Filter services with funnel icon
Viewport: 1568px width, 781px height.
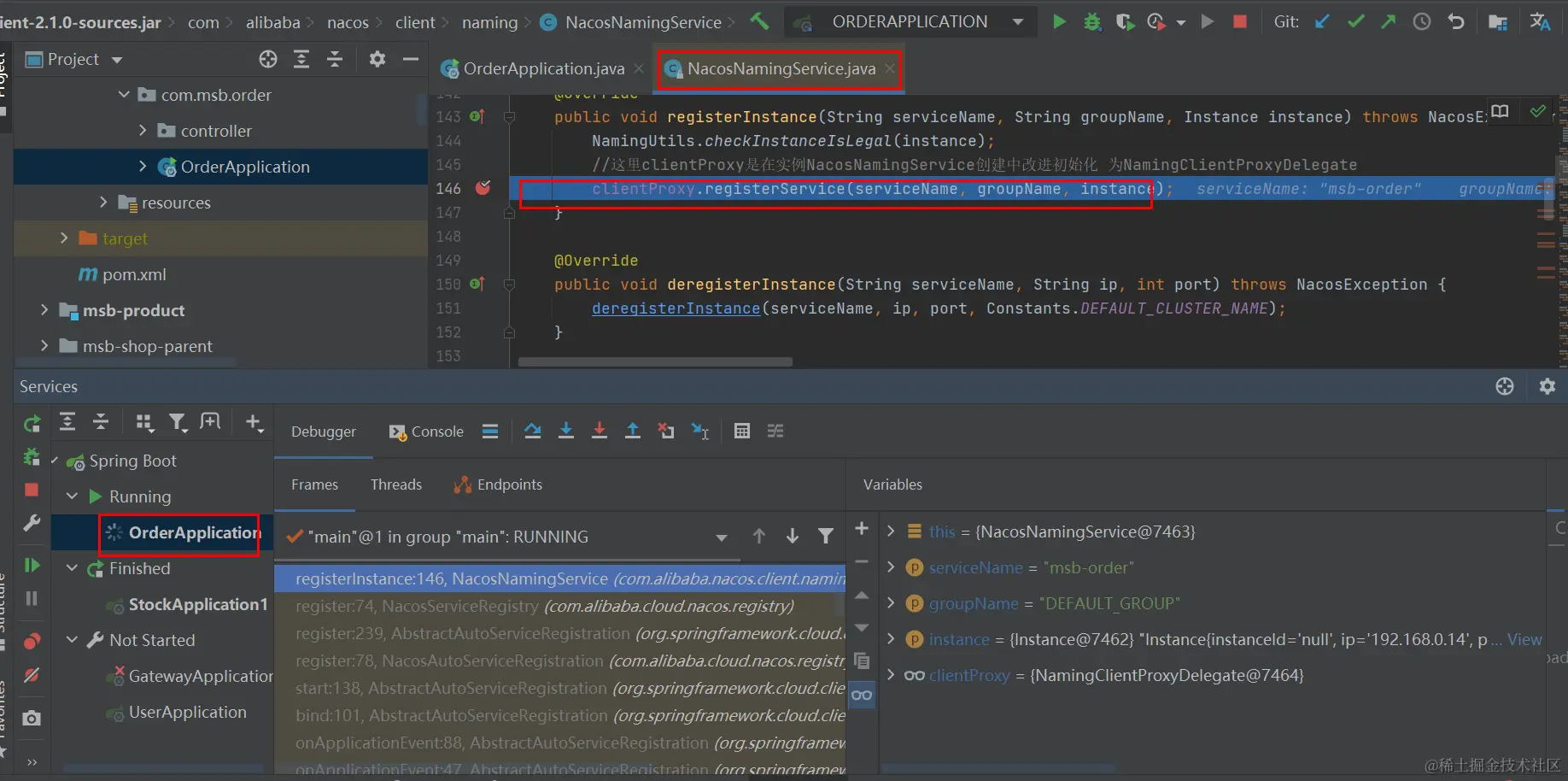point(177,422)
